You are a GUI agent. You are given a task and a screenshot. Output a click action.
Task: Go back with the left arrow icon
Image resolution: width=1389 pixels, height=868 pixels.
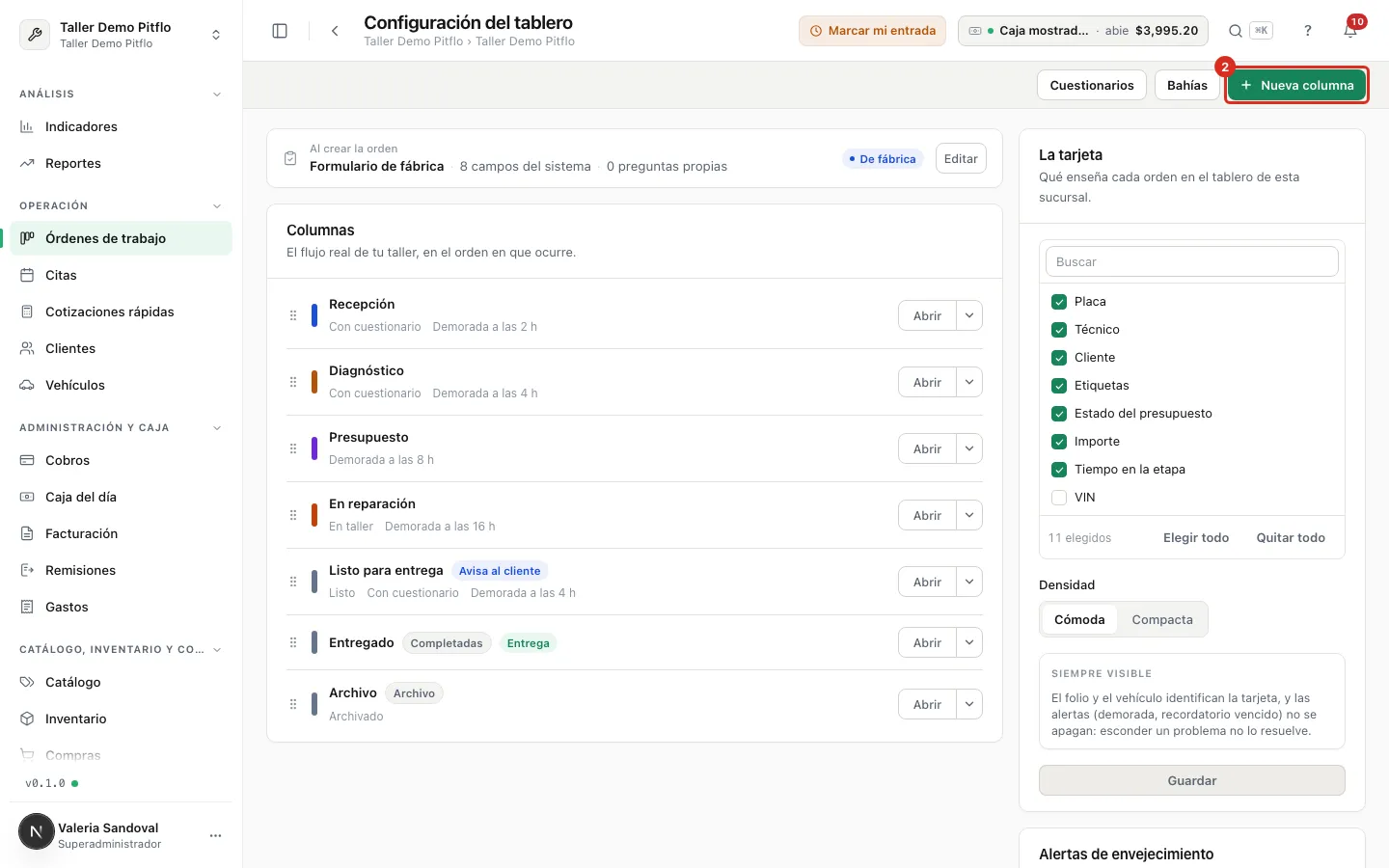[x=335, y=31]
